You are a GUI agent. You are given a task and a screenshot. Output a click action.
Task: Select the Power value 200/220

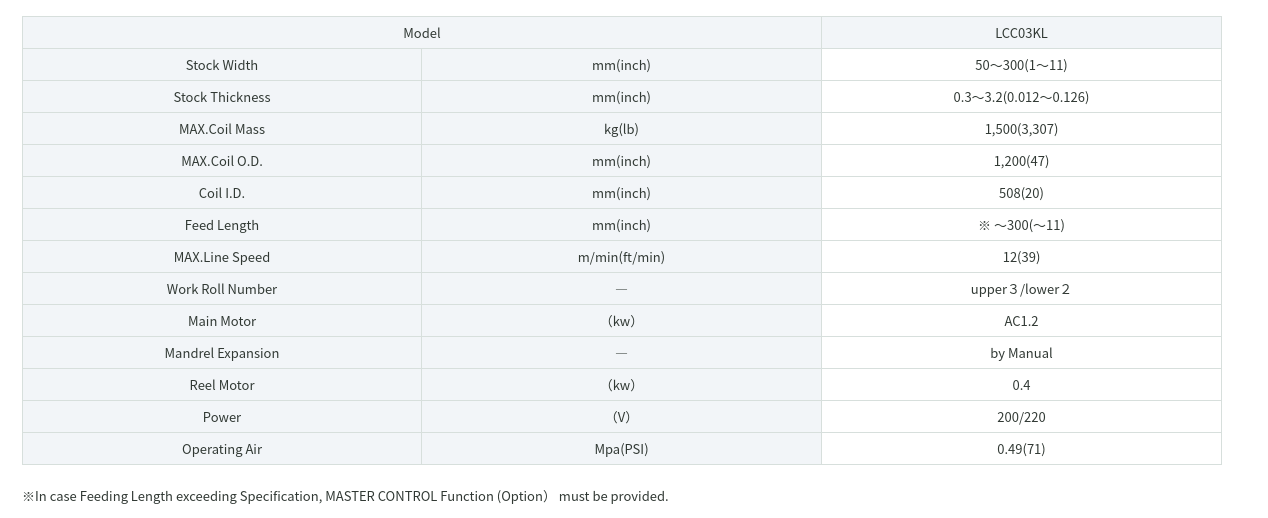1021,417
